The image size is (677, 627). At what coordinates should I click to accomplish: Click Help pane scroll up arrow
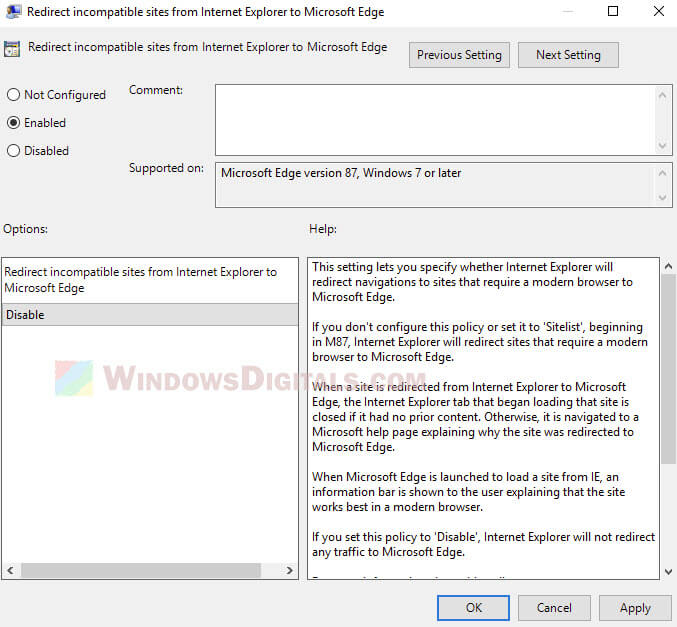pos(668,266)
